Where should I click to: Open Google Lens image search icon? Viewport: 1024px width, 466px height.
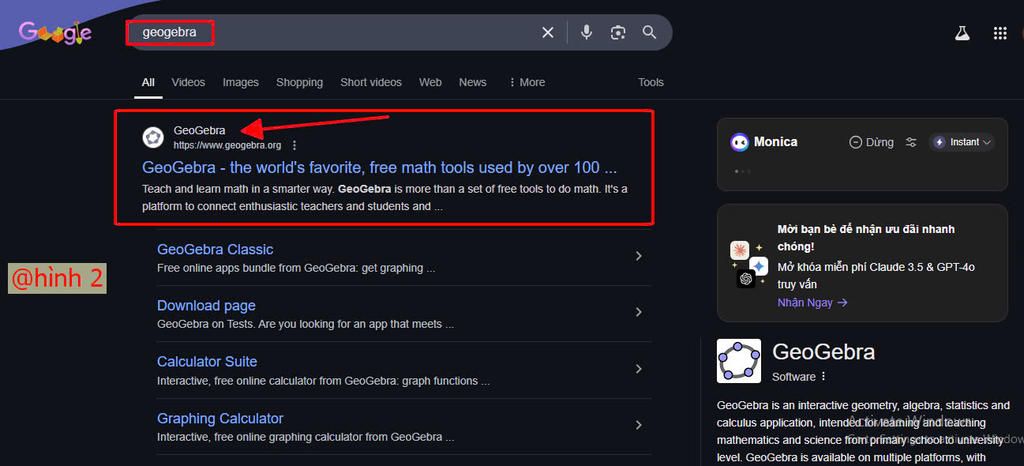click(618, 32)
